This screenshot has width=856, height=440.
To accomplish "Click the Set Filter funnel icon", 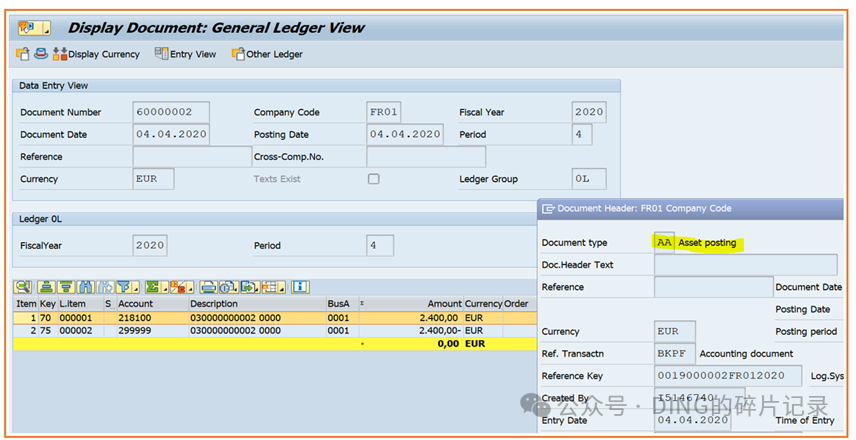I will pos(127,287).
